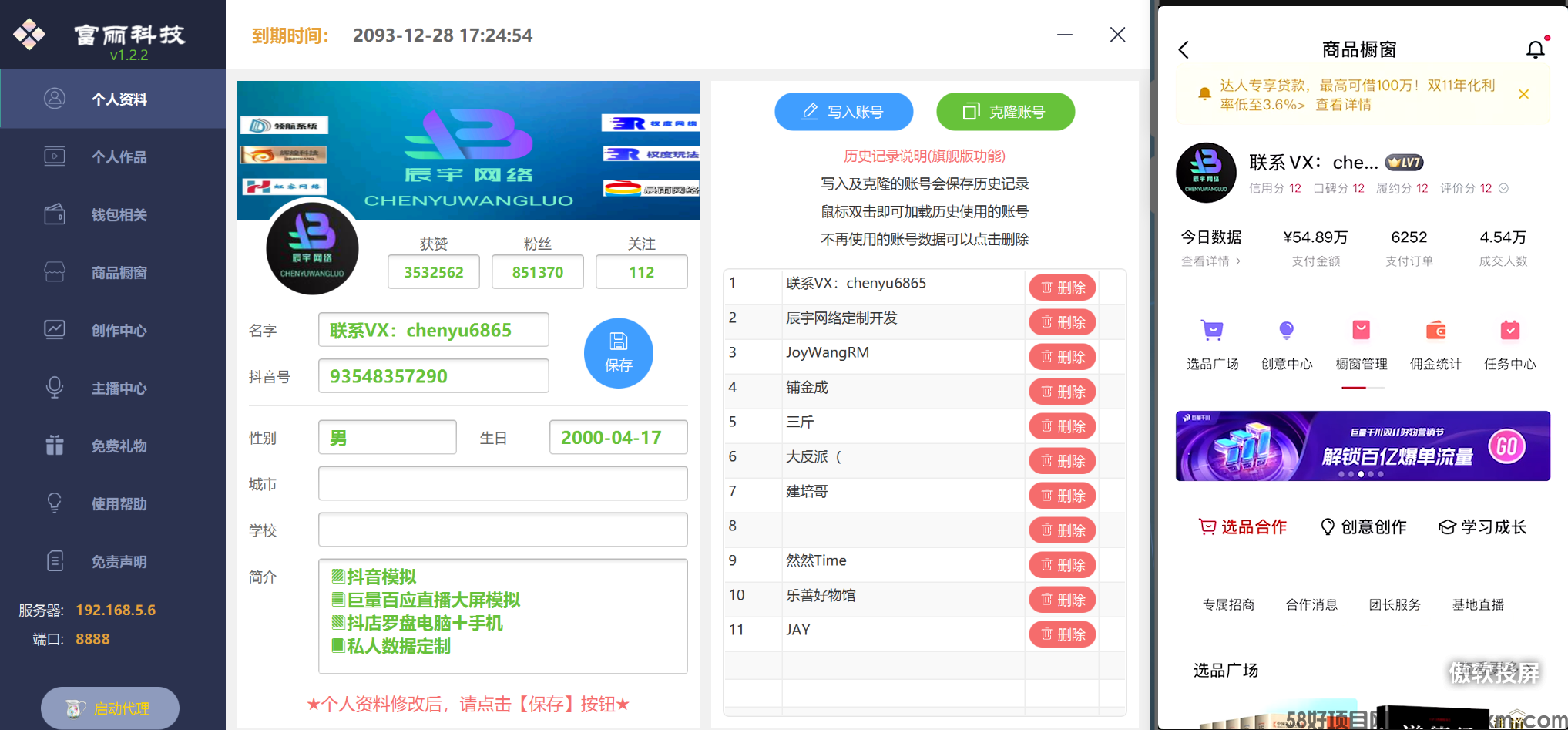The height and width of the screenshot is (730, 1568).
Task: Click the 免费礼物 gift icon
Action: click(x=55, y=445)
